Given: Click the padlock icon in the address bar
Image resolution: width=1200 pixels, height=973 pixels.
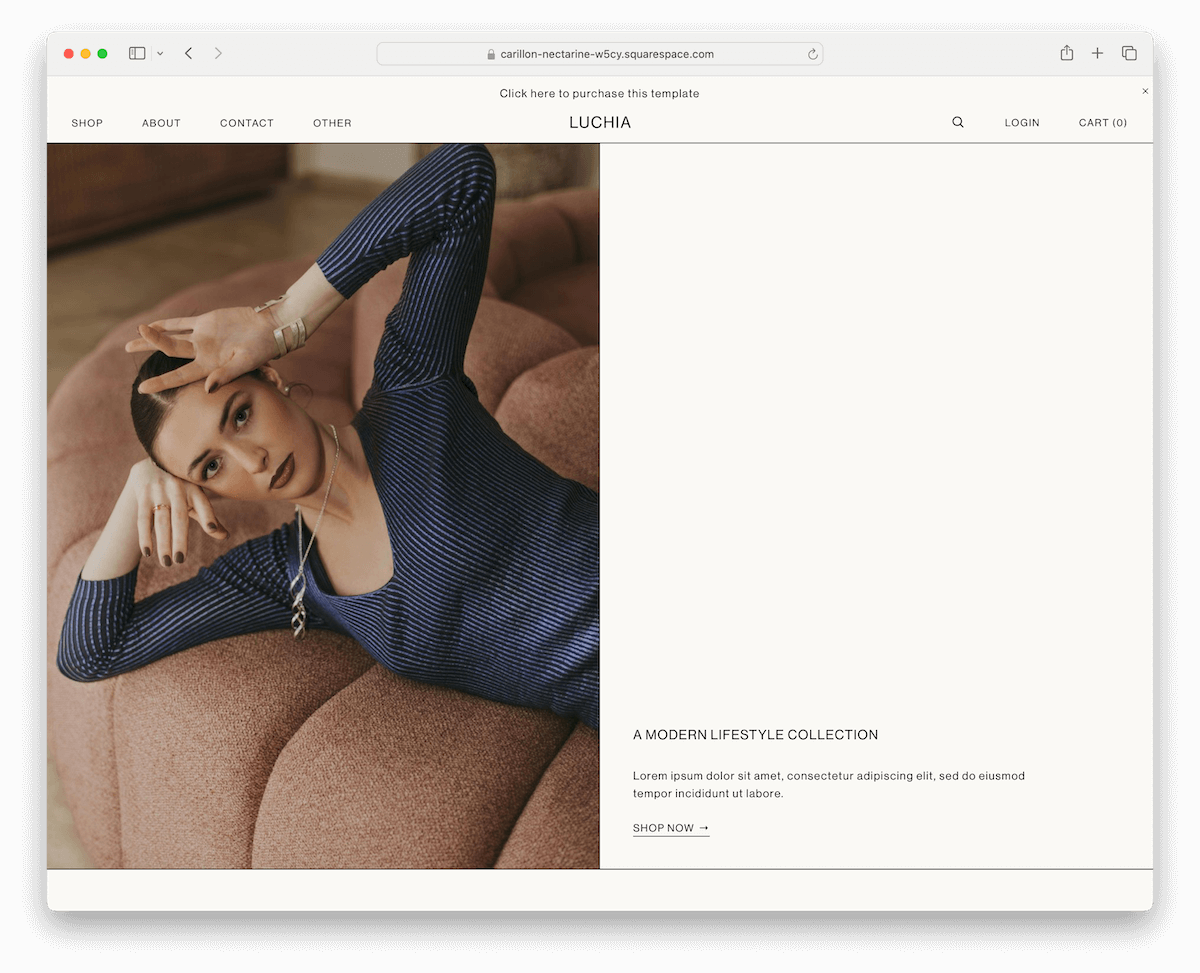Looking at the screenshot, I should (489, 54).
